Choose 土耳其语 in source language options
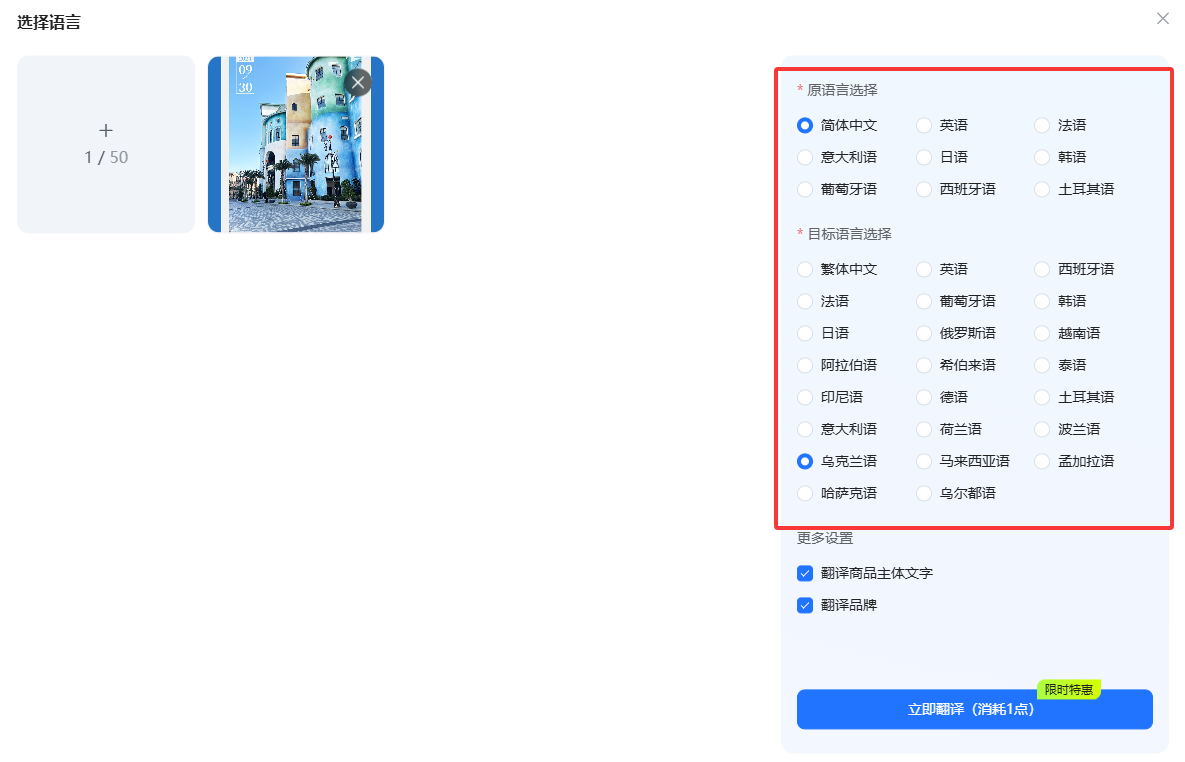Screen dimensions: 1185x762 pyautogui.click(x=1042, y=189)
